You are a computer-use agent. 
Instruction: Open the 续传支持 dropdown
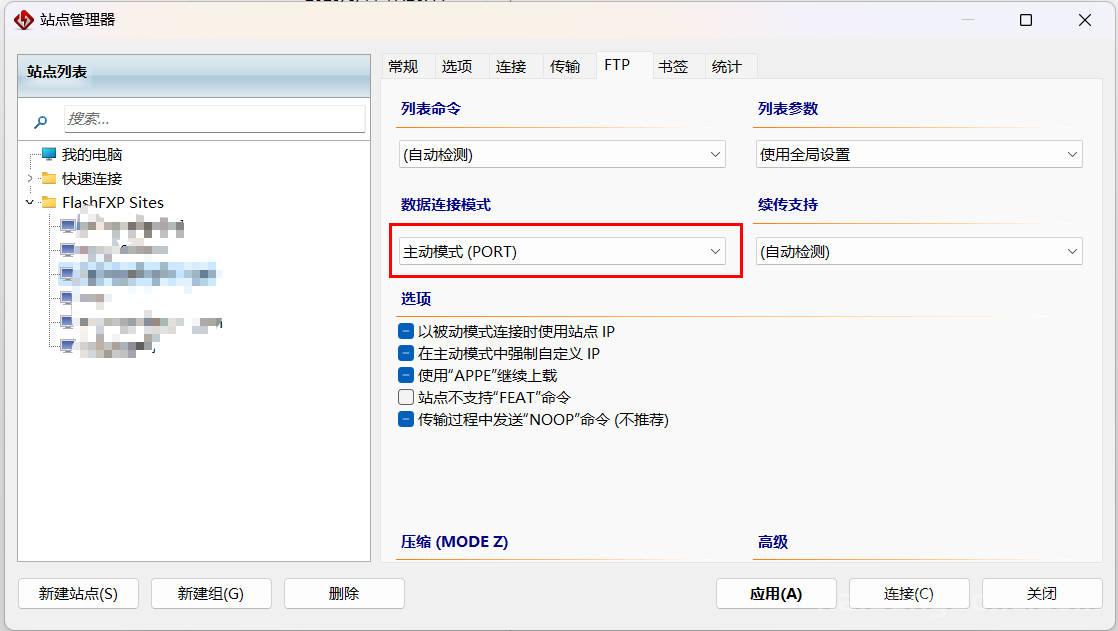point(919,251)
